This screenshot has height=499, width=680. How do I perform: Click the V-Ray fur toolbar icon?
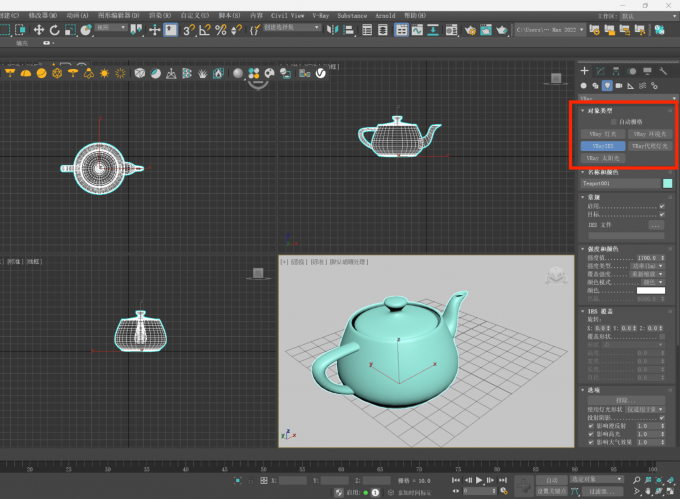tap(203, 73)
